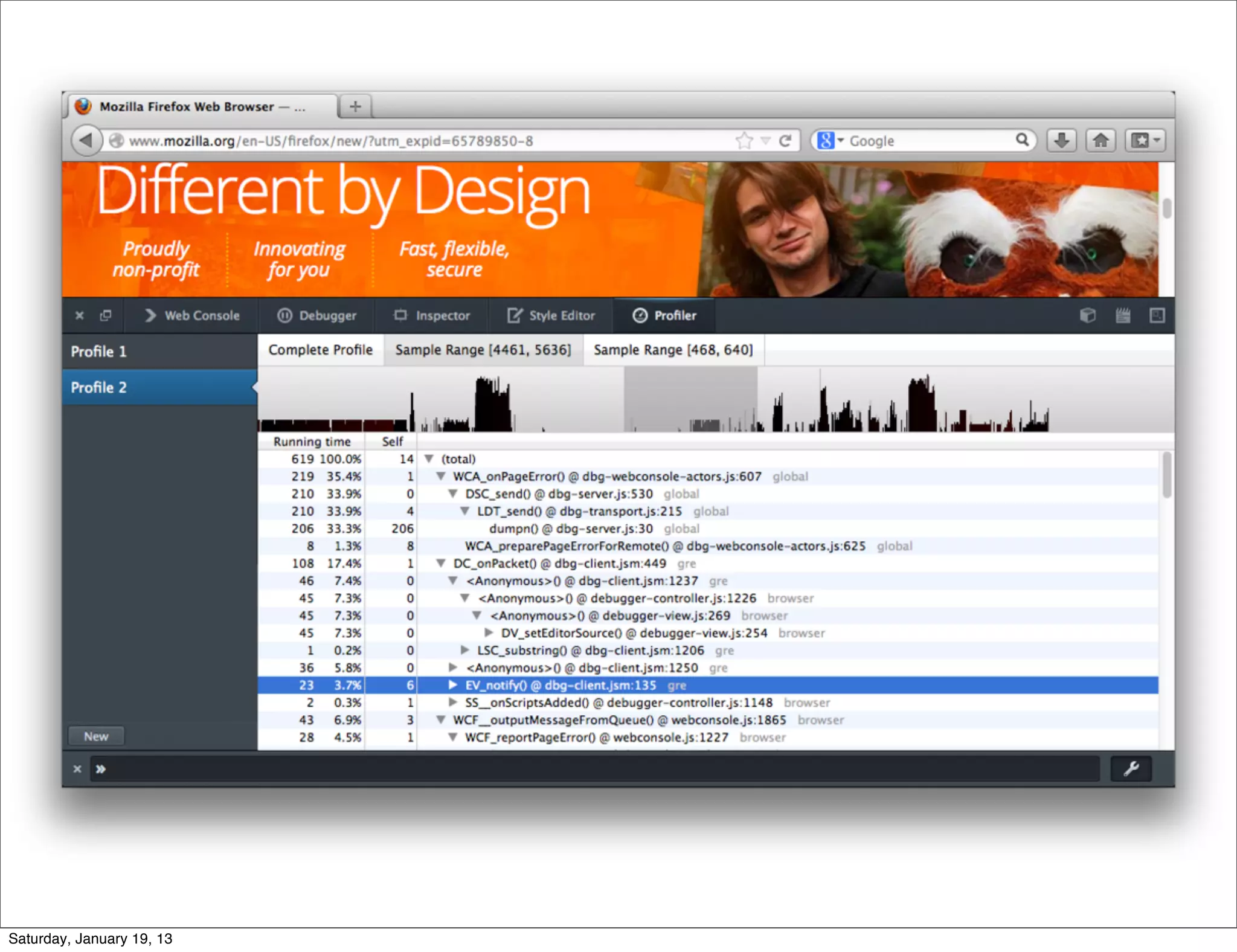
Task: Open the 3D view cube icon
Action: (1087, 315)
